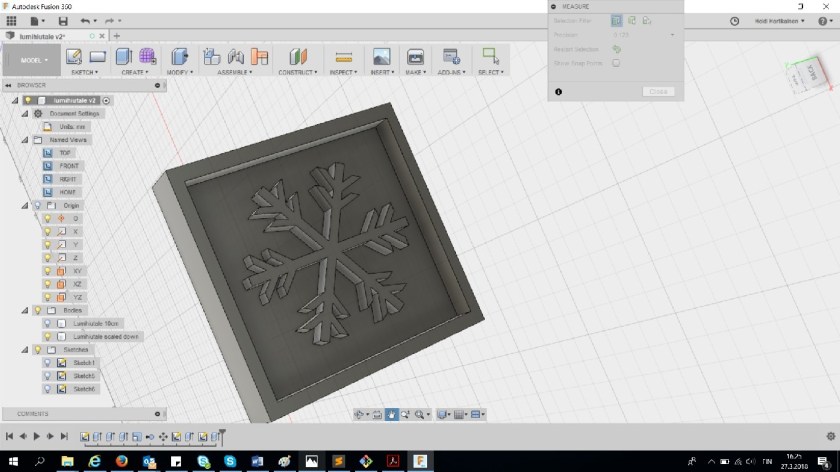Toggle visibility bulb of Bodies folder
The image size is (840, 472).
(37, 310)
